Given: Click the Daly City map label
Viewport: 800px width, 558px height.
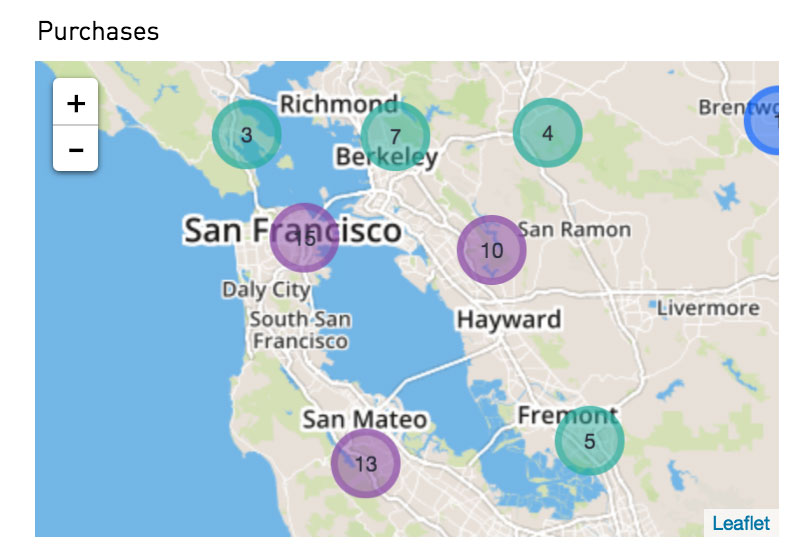Looking at the screenshot, I should tap(266, 290).
